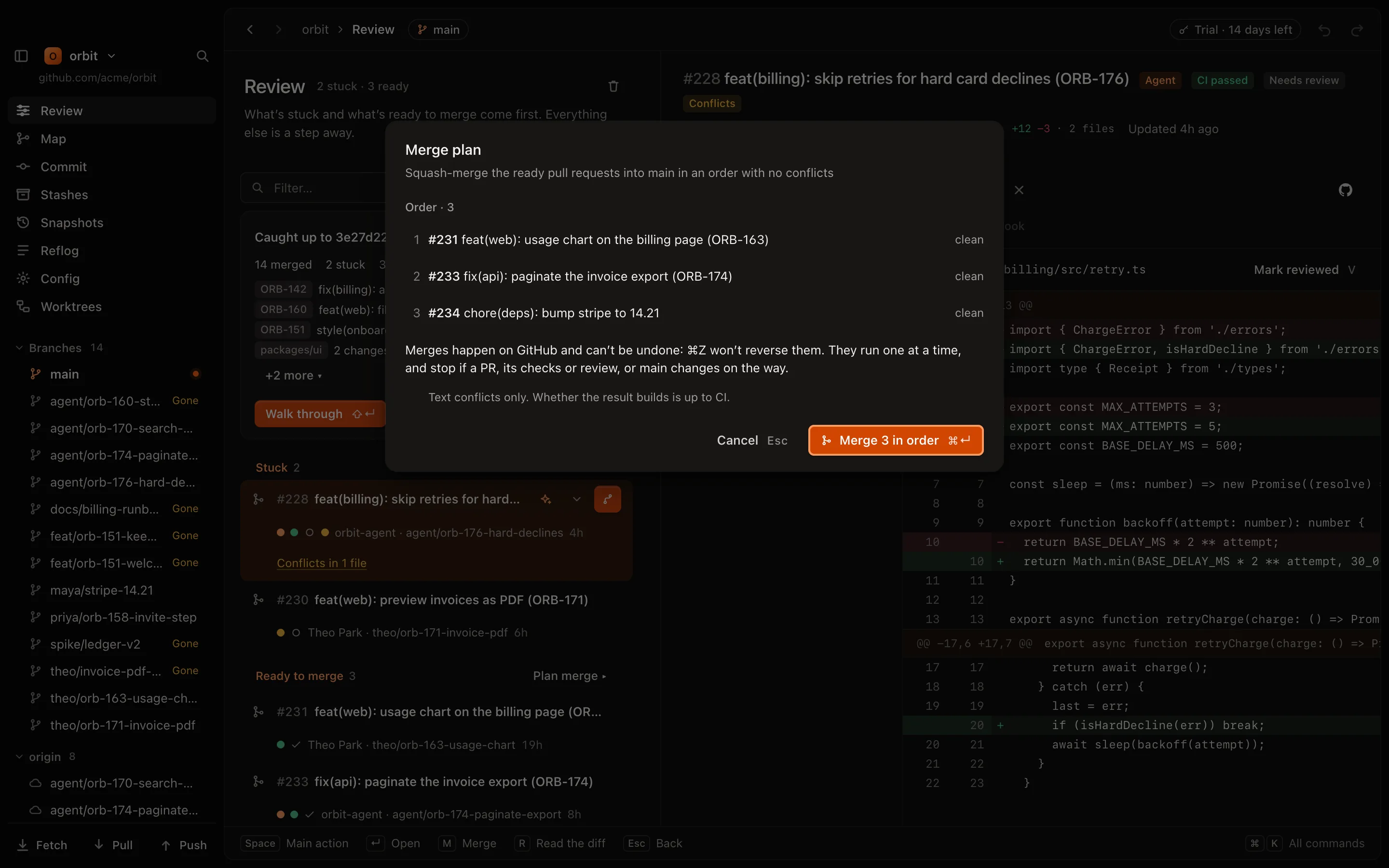This screenshot has width=1389, height=868.
Task: Navigate forward with the right arrow
Action: [278, 29]
